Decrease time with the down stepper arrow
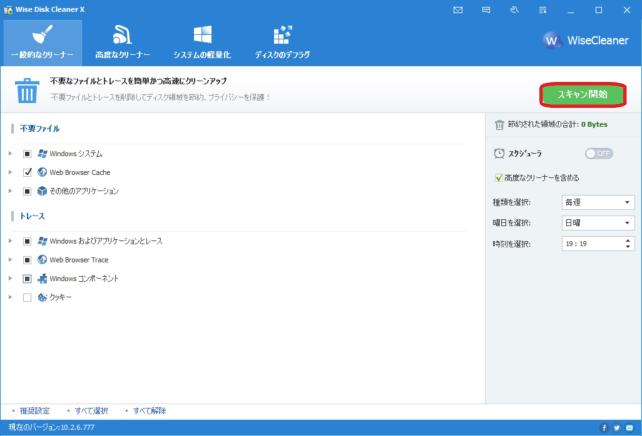Image resolution: width=642 pixels, height=436 pixels. [x=628, y=246]
